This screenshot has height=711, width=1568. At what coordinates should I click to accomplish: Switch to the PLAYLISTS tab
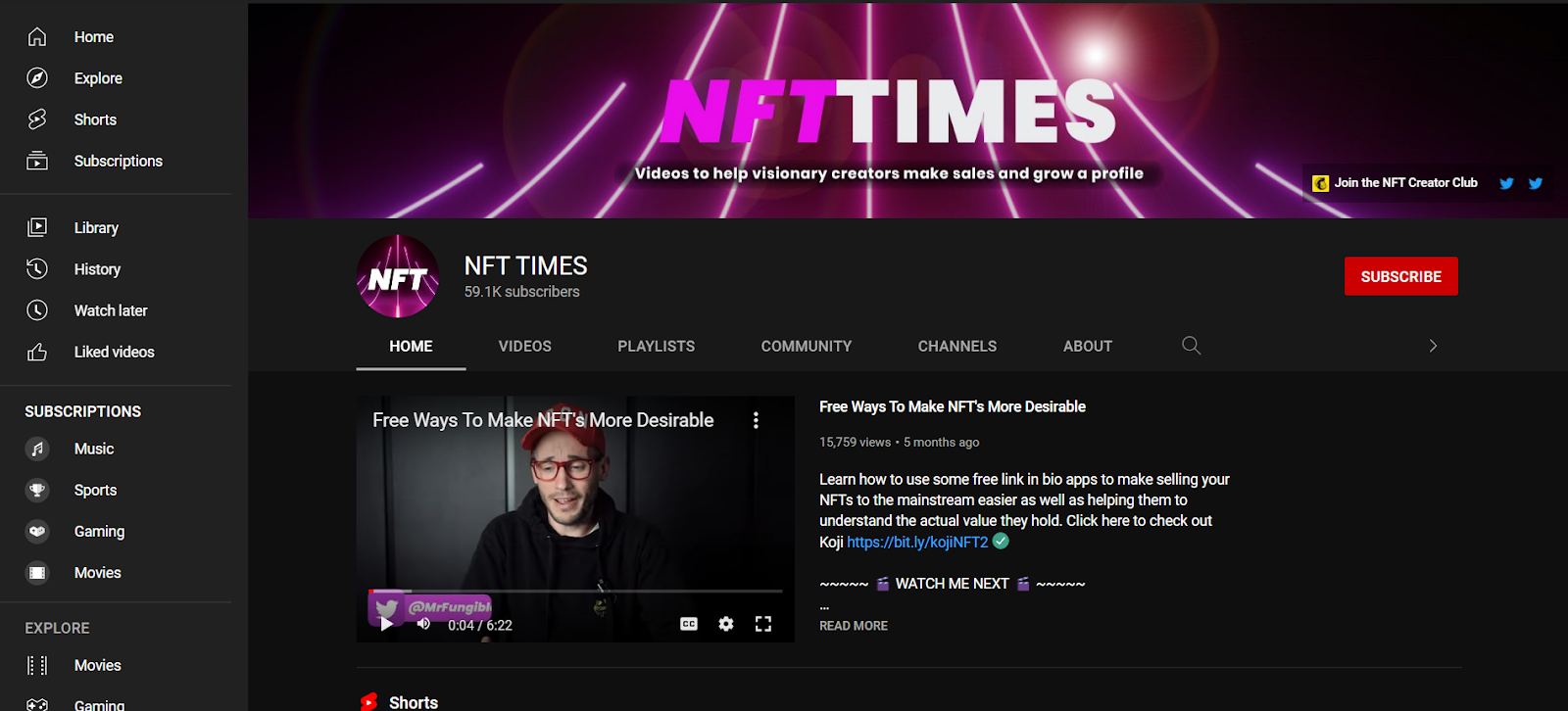point(656,346)
